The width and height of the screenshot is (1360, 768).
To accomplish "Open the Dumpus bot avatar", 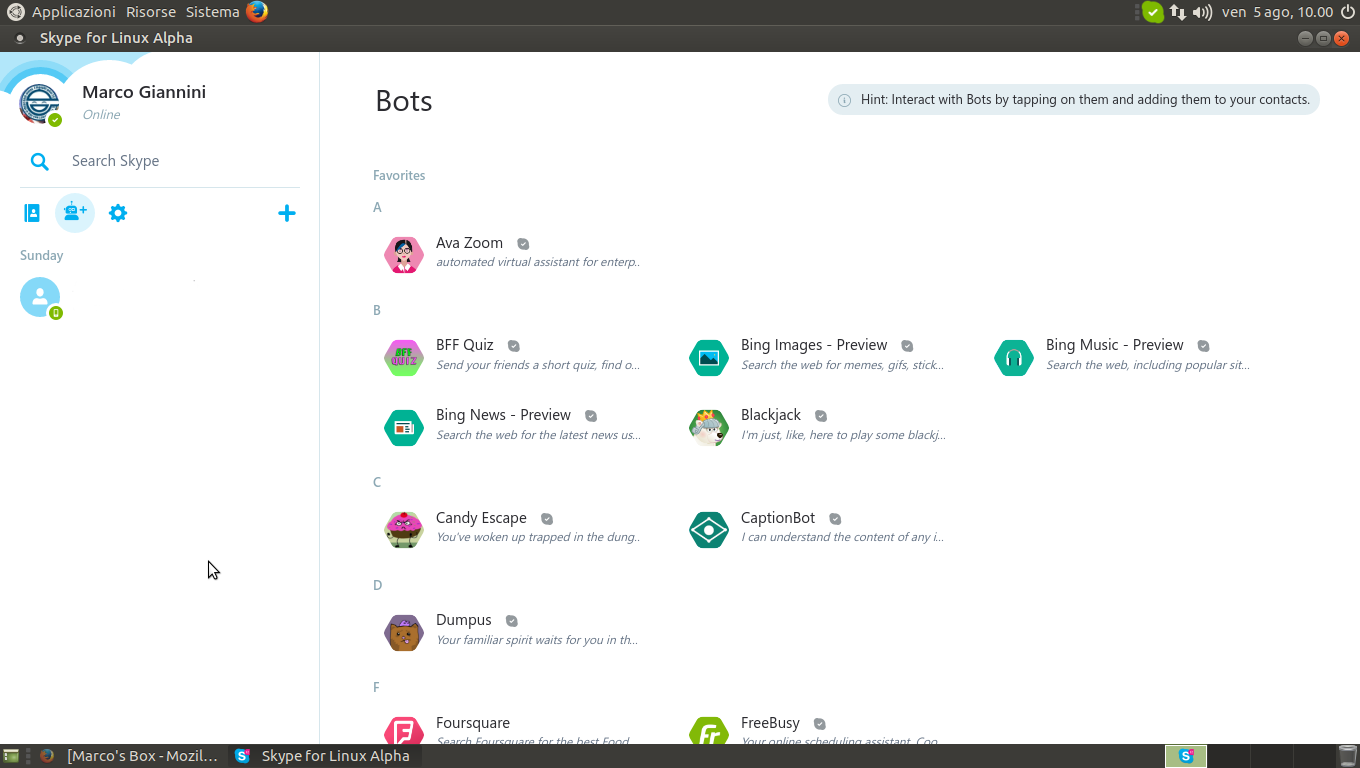I will pos(404,633).
